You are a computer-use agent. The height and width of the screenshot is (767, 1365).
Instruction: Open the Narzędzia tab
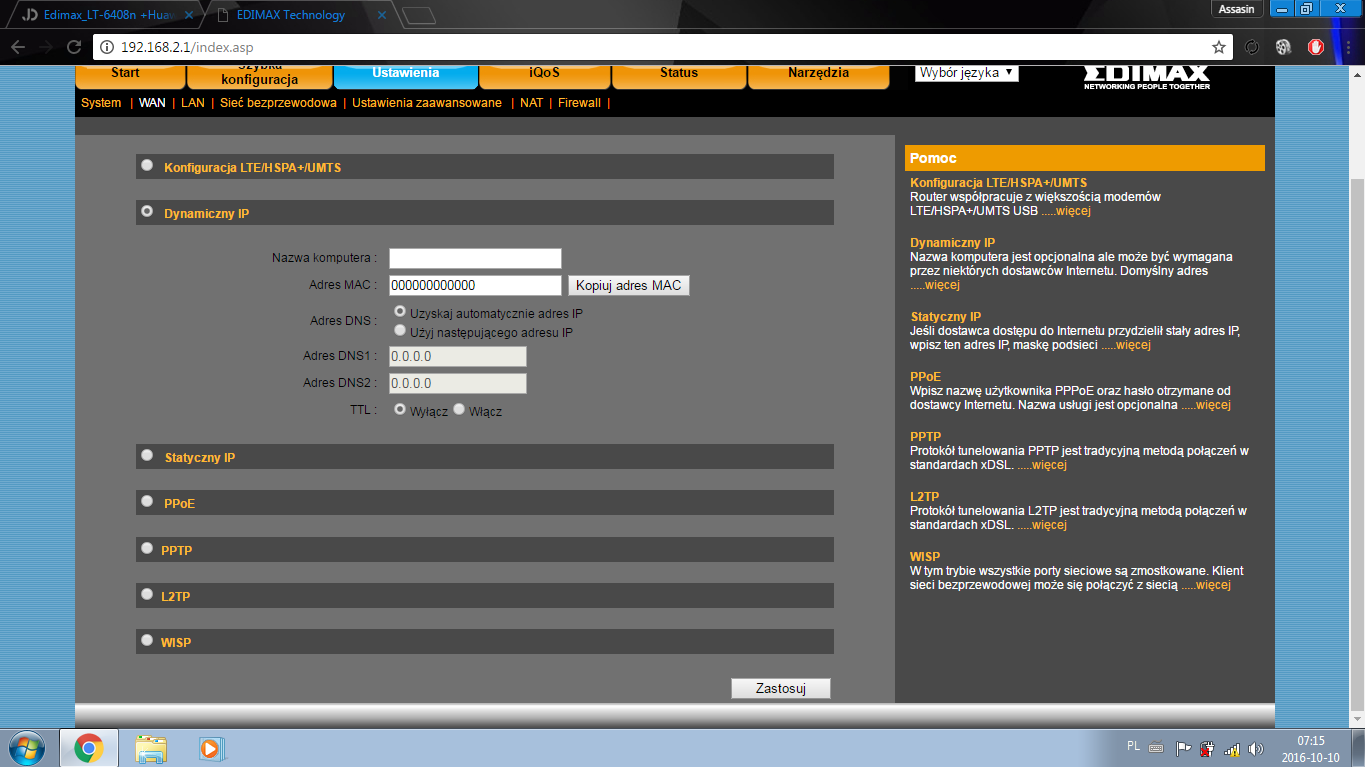tap(818, 74)
